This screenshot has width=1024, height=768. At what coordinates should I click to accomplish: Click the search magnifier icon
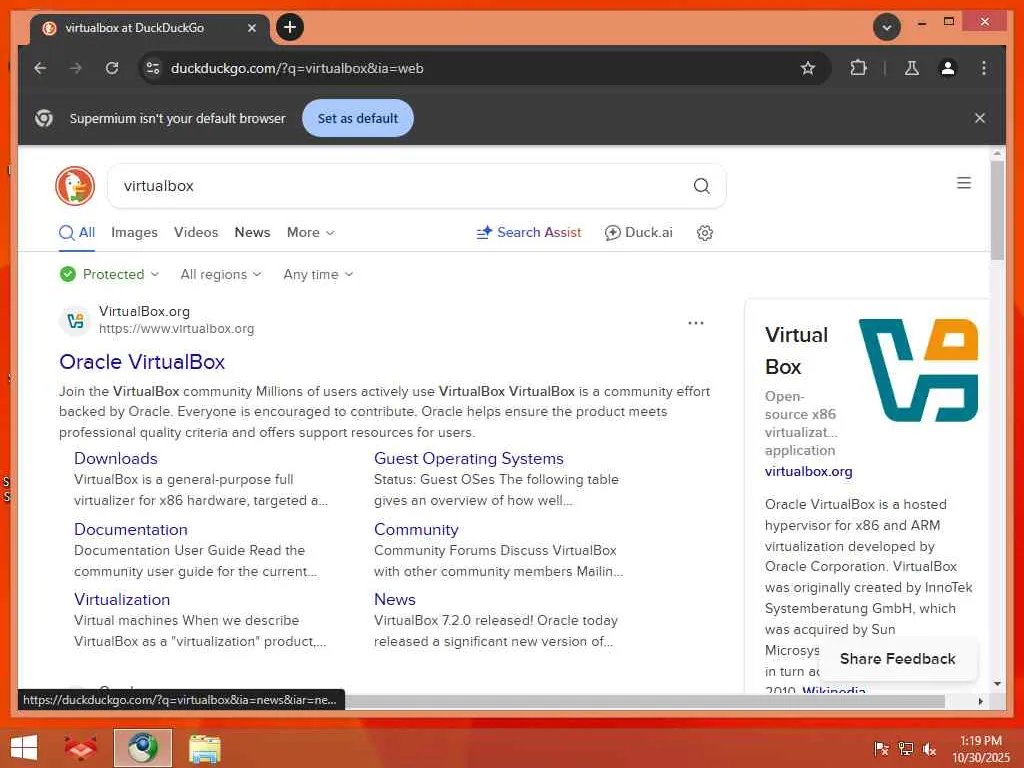(701, 186)
